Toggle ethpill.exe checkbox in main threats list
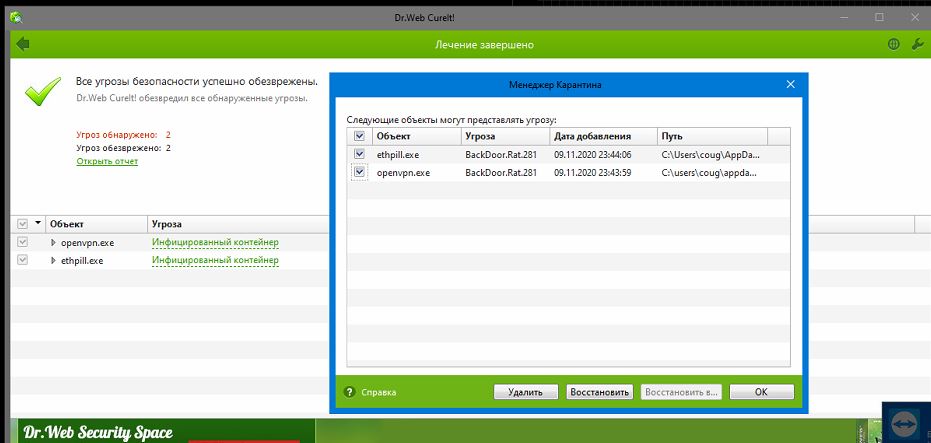 click(23, 260)
